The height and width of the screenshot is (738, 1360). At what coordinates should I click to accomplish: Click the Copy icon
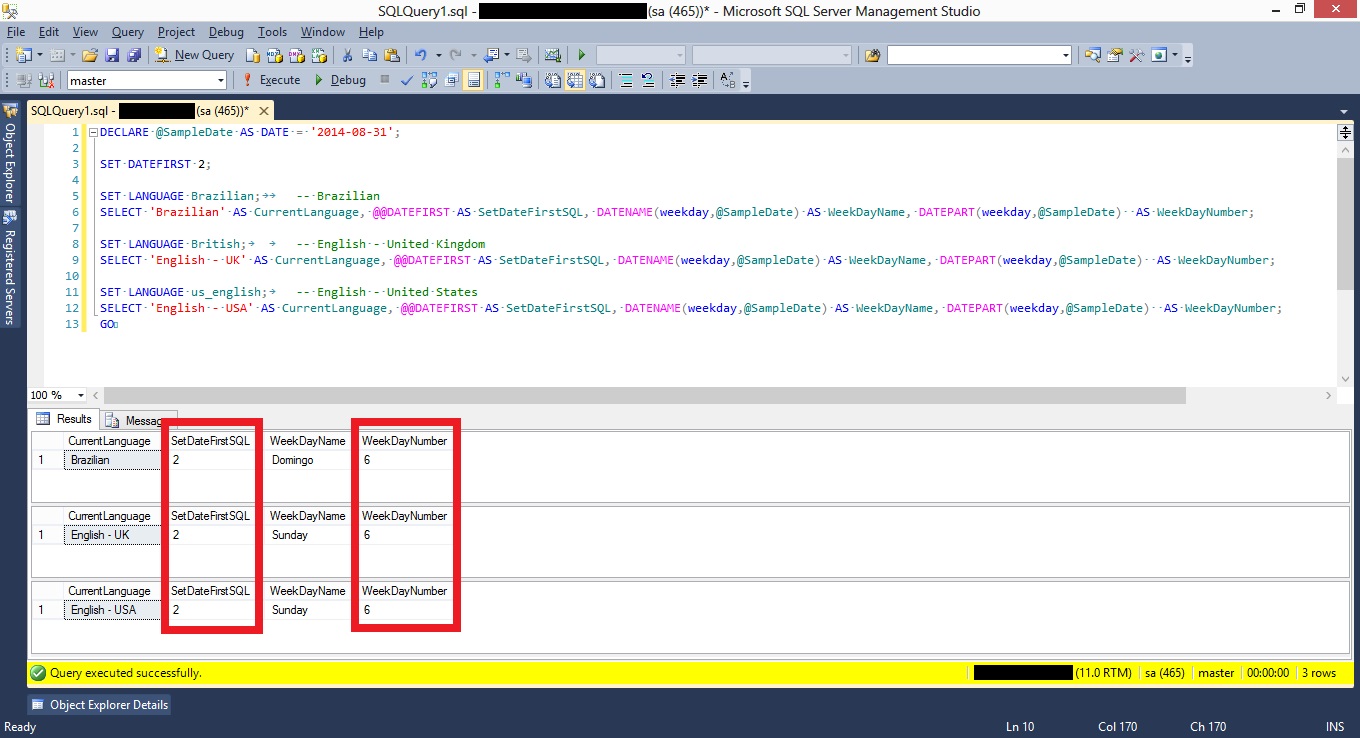(x=369, y=55)
